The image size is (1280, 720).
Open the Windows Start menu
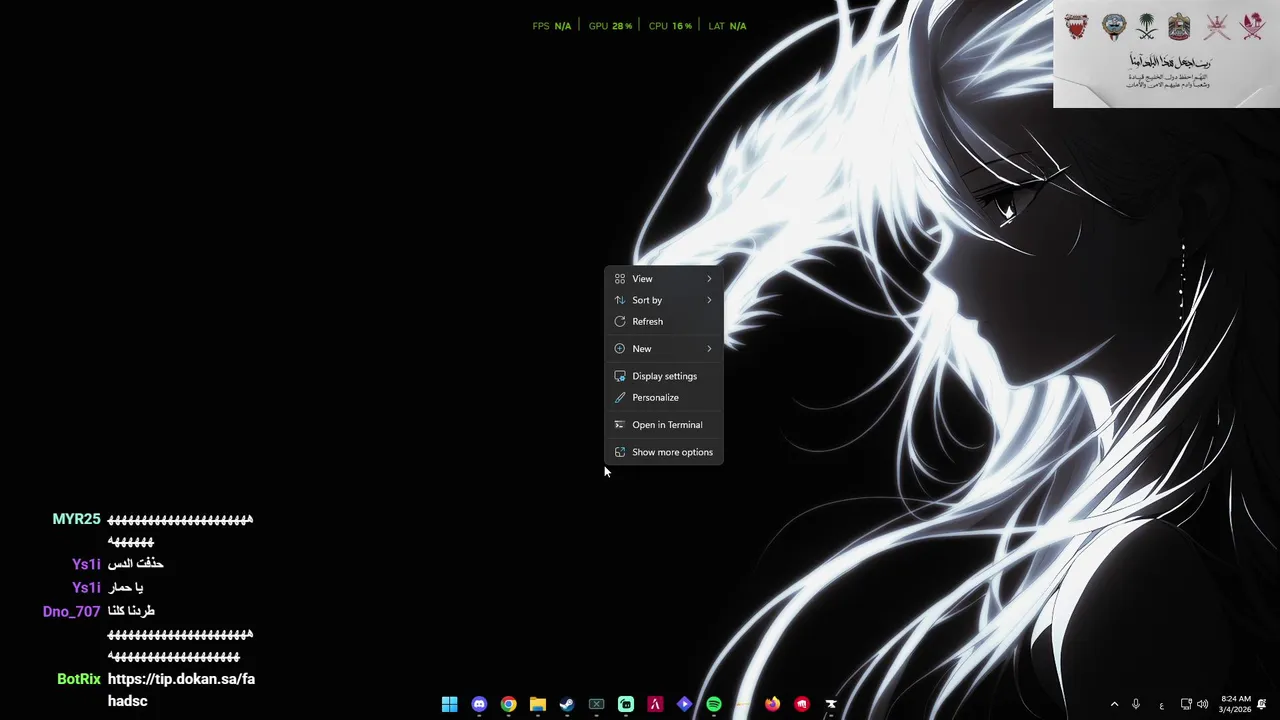click(450, 704)
